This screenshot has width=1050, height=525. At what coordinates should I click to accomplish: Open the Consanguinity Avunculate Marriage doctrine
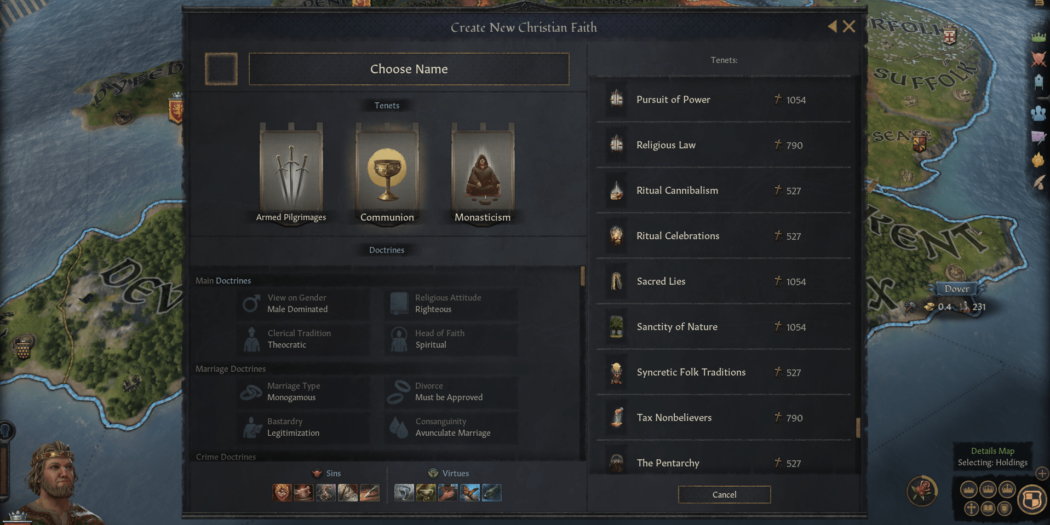click(x=451, y=428)
